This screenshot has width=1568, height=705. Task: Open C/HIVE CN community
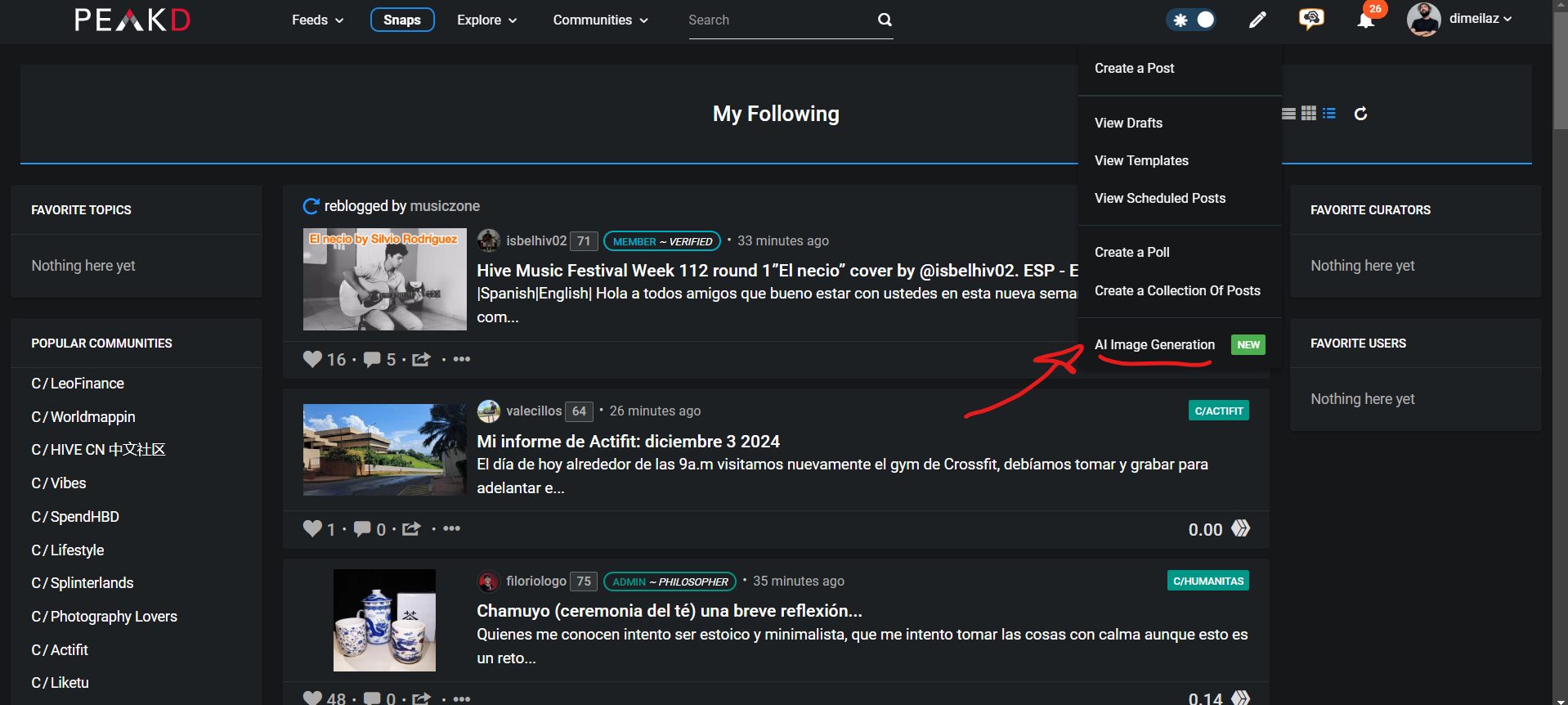[98, 450]
